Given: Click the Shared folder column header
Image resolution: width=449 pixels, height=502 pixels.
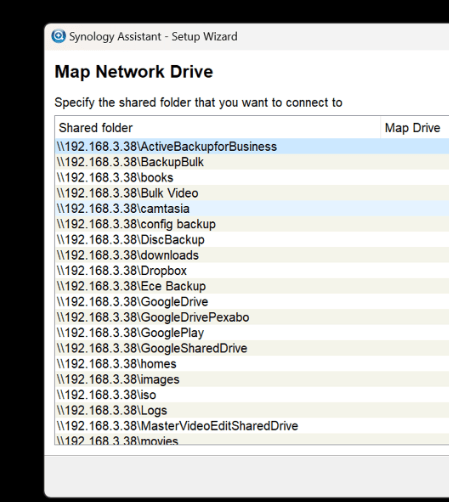Looking at the screenshot, I should coord(218,128).
